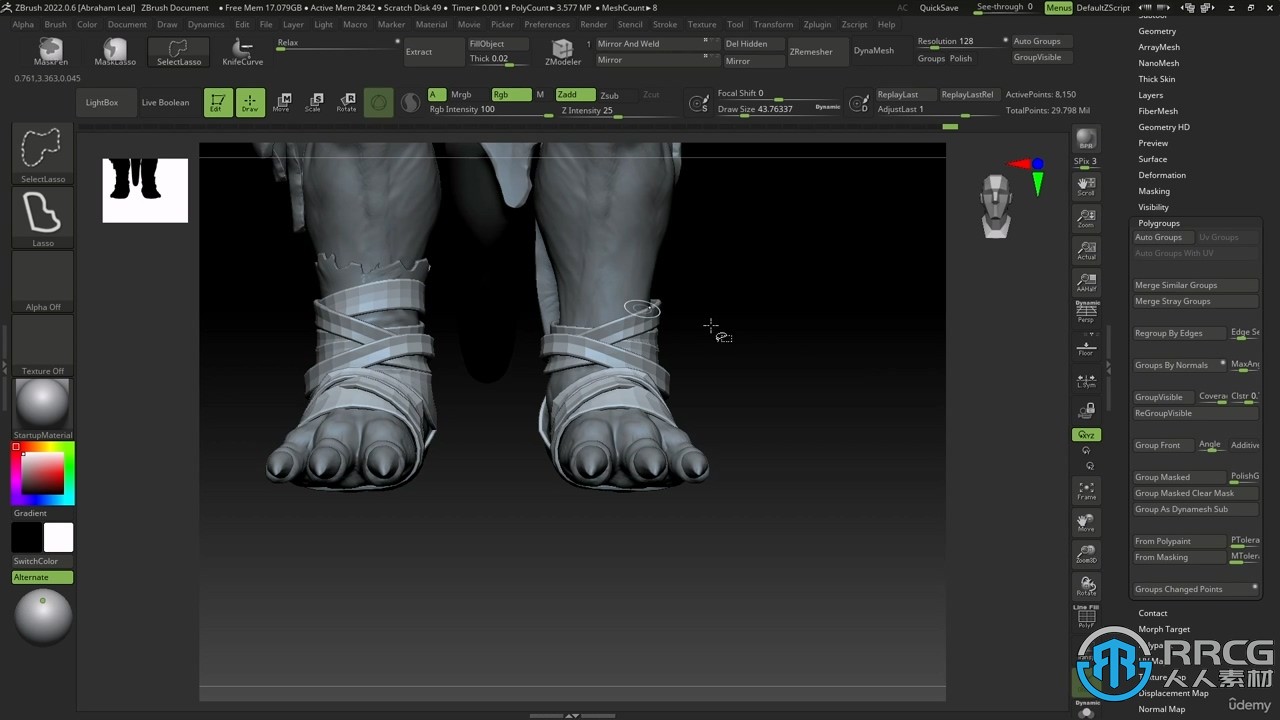Click the QuickSave button
Screen dimensions: 1280x720
pyautogui.click(x=939, y=7)
